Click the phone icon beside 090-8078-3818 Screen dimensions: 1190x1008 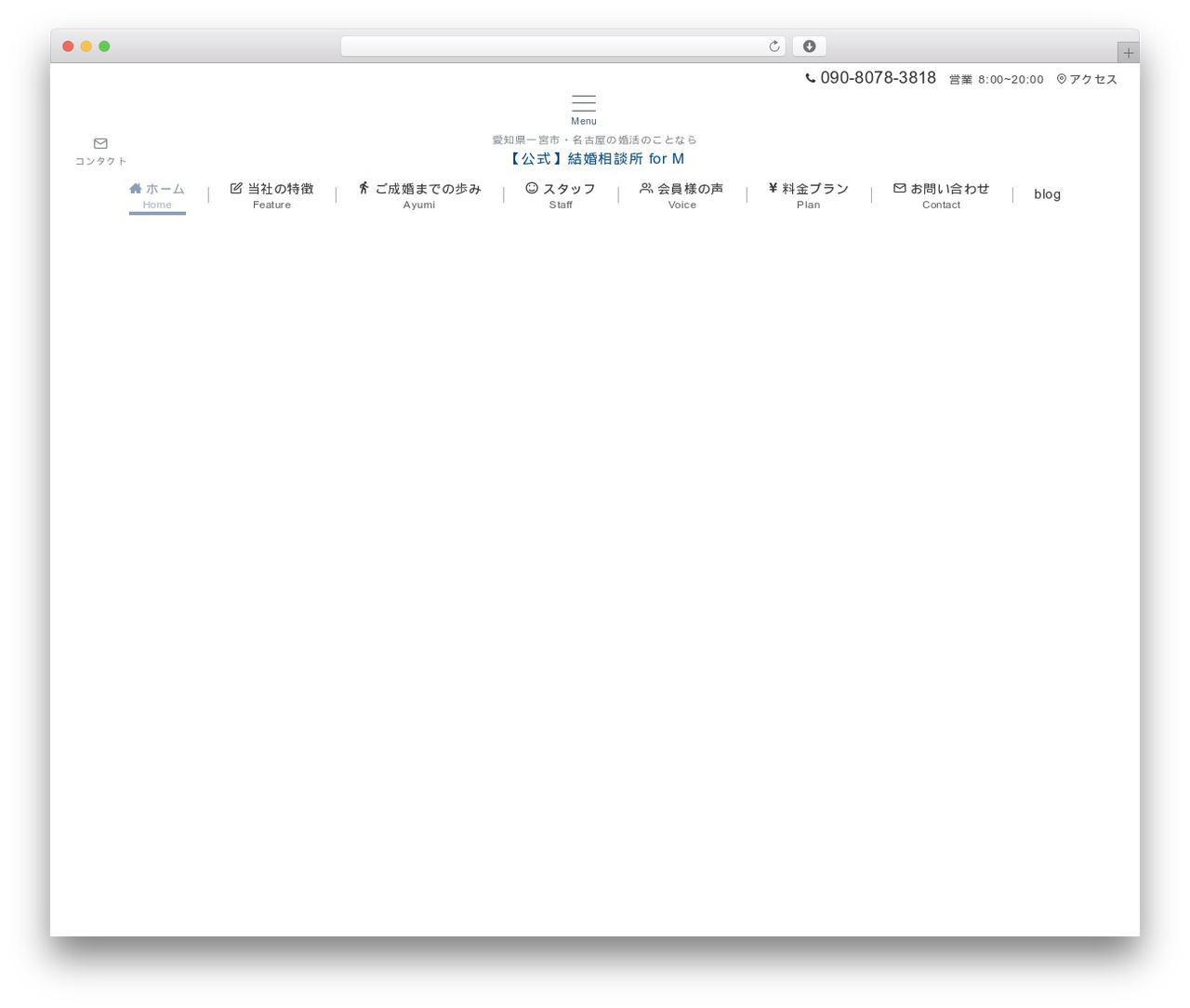tap(811, 78)
